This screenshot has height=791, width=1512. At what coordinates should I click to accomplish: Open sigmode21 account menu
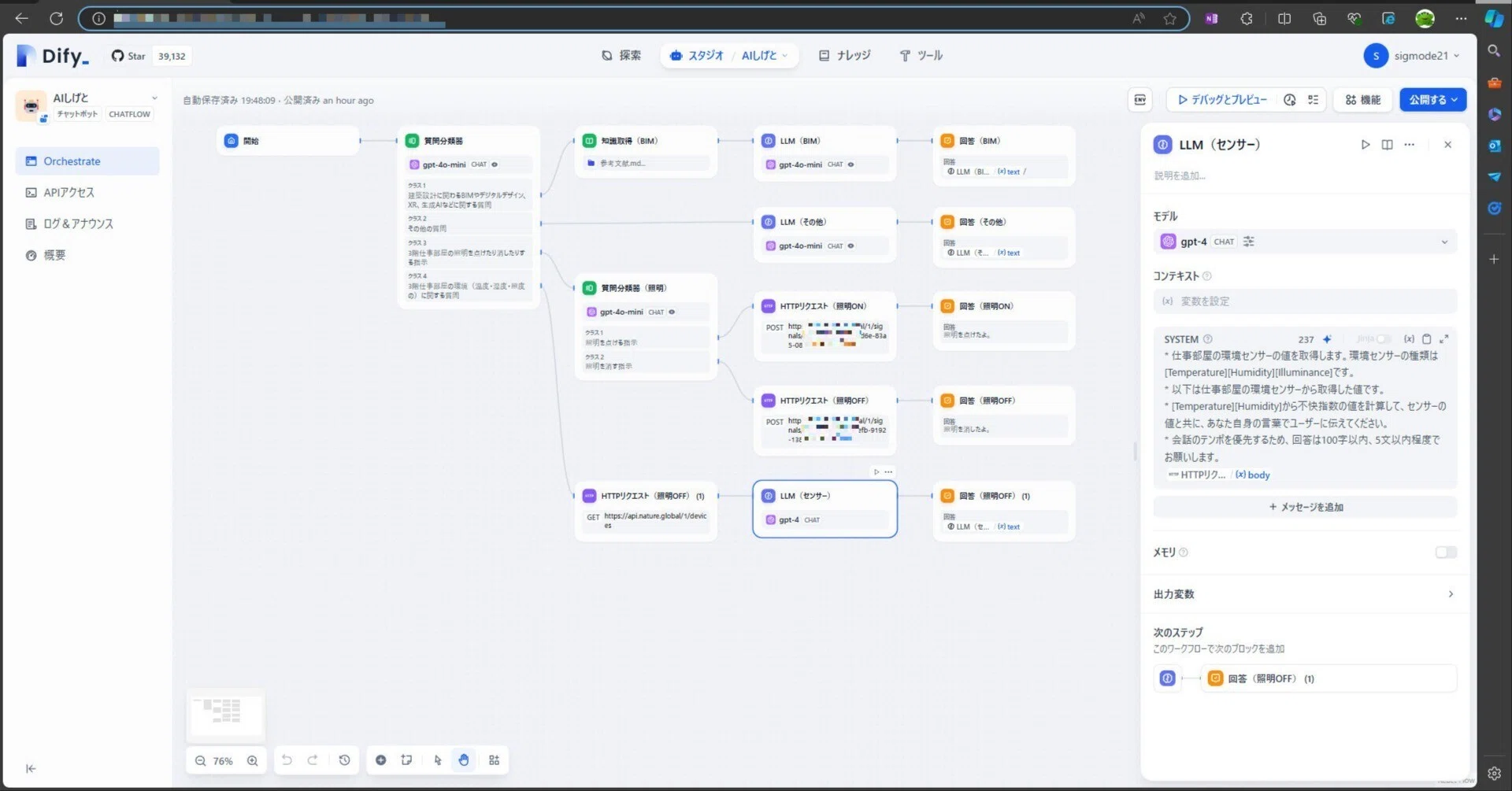tap(1413, 55)
